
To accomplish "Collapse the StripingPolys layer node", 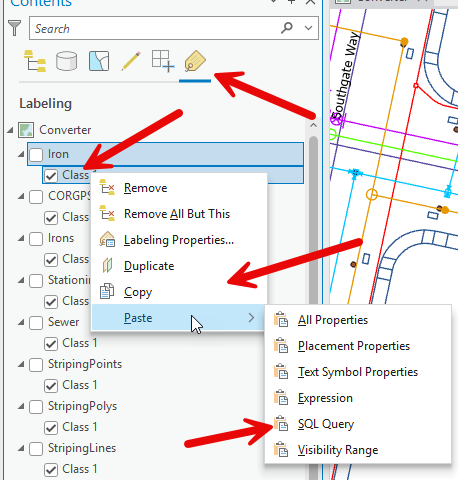I will tap(21, 406).
